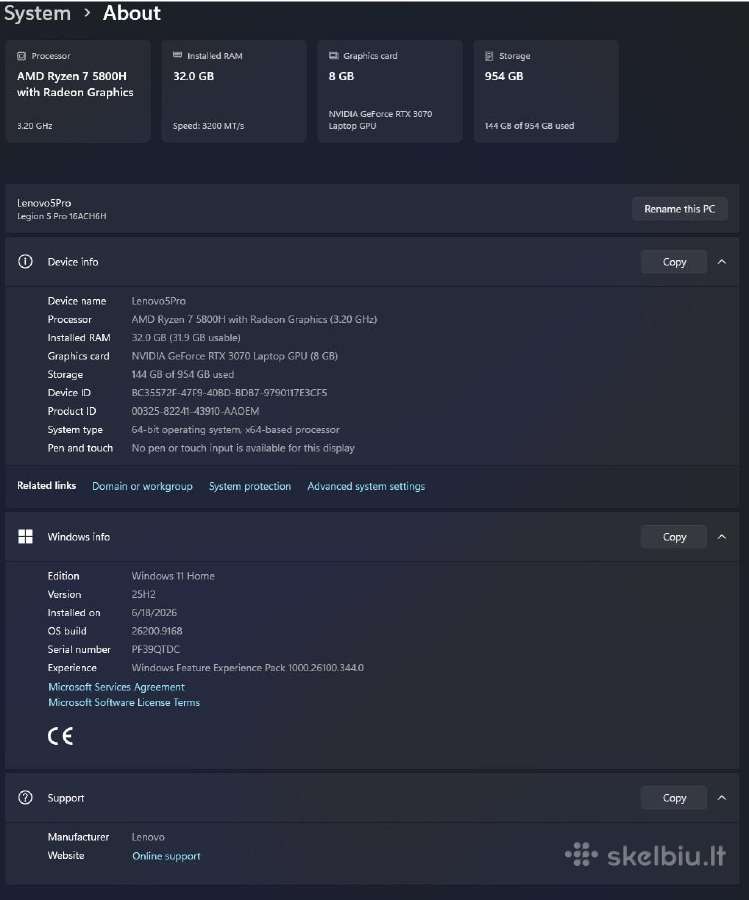Select Speed: 3200 MT/s text
Screen dimensions: 749x900
point(208,126)
